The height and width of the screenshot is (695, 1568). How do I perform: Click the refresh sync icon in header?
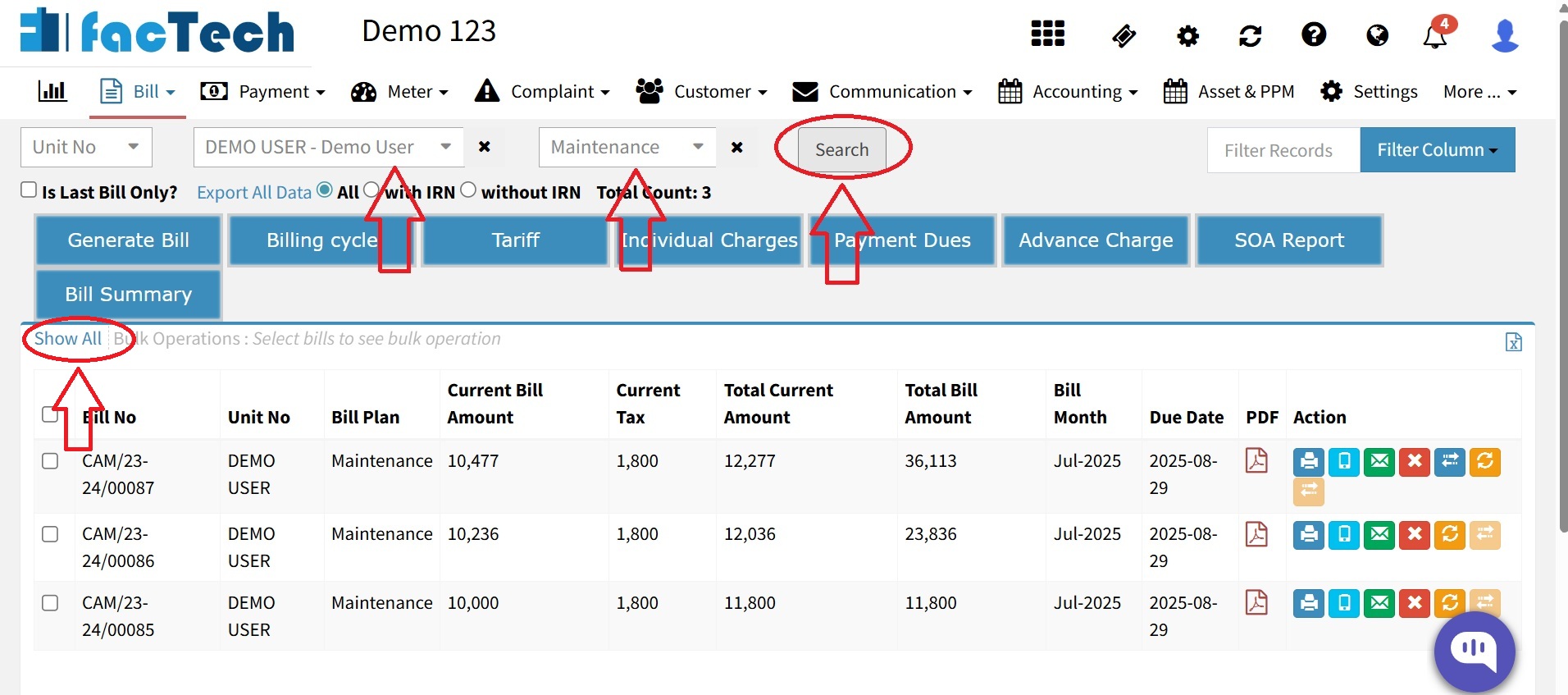click(1250, 35)
